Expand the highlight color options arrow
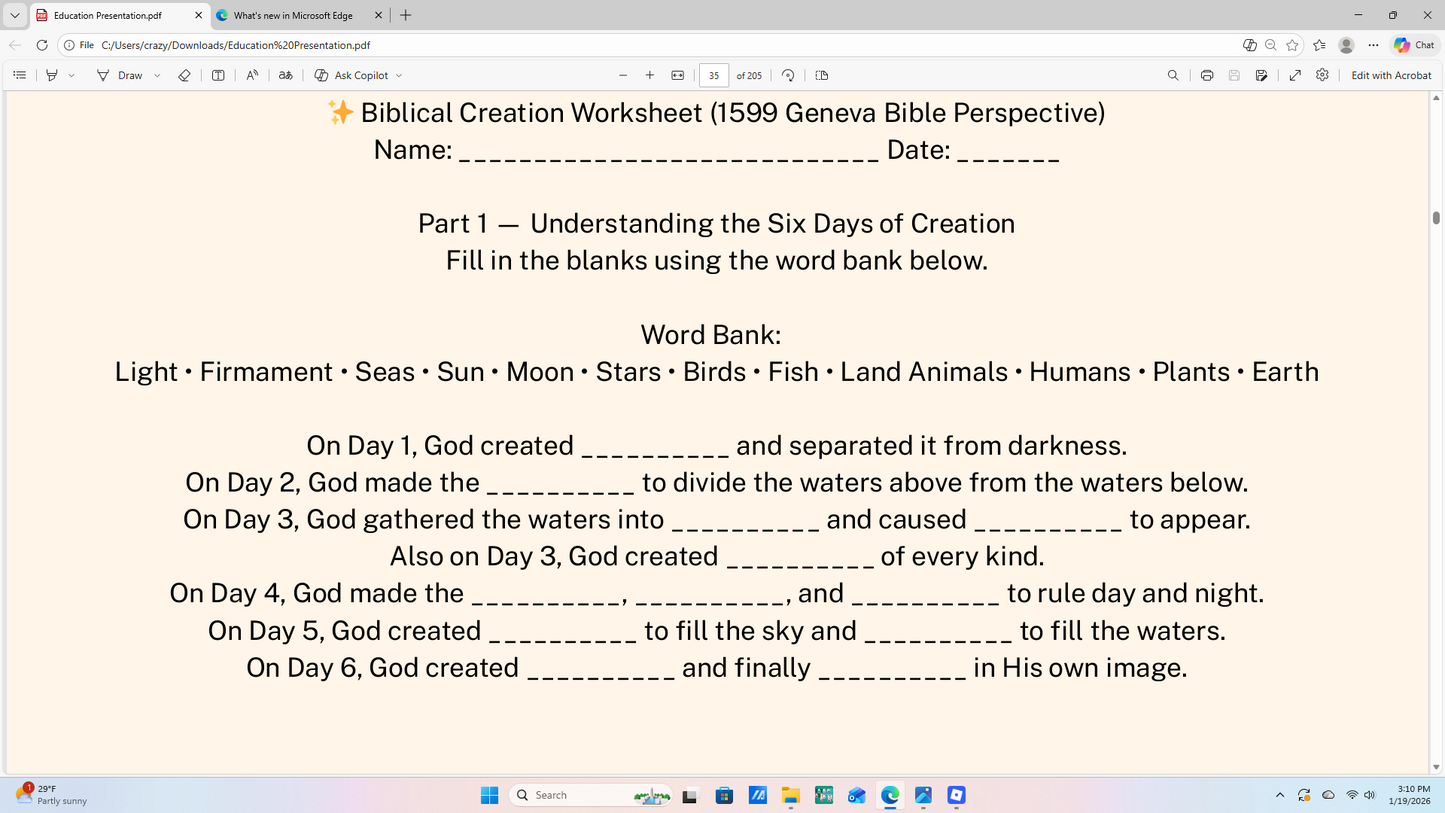Viewport: 1445px width, 813px height. pos(71,75)
